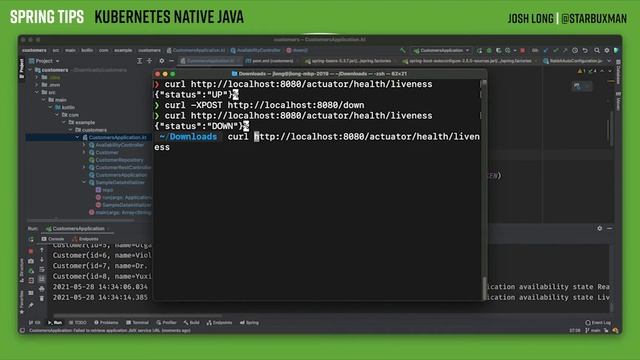The height and width of the screenshot is (360, 640).
Task: Select the CustomersApplication.kt editor tab
Action: coord(211,61)
